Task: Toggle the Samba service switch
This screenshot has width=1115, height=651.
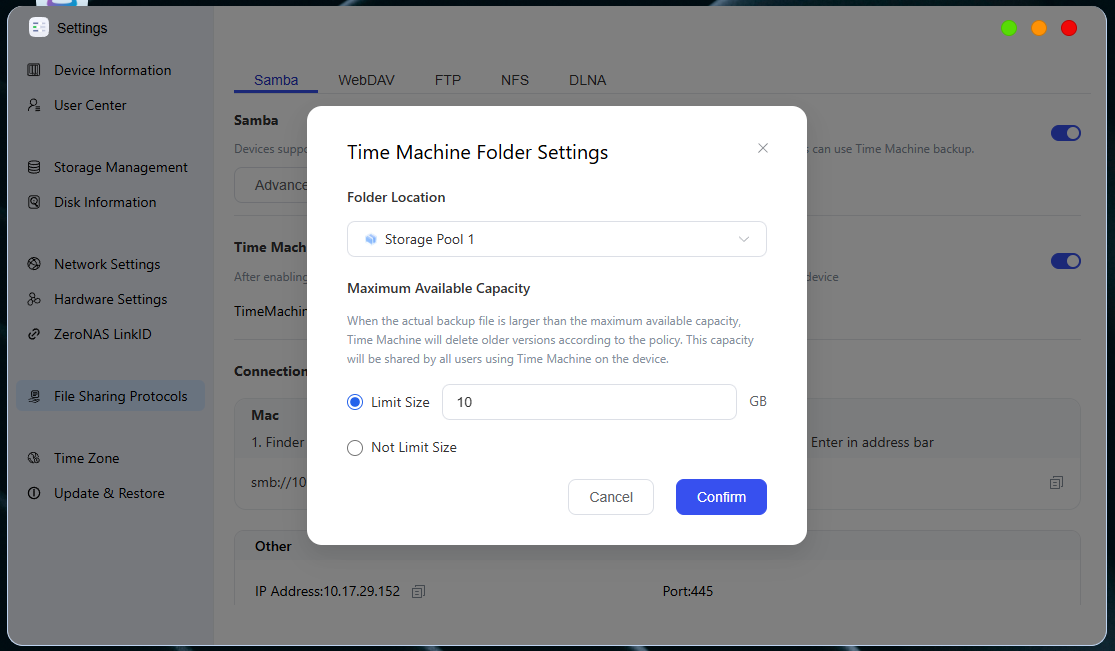Action: click(x=1065, y=133)
